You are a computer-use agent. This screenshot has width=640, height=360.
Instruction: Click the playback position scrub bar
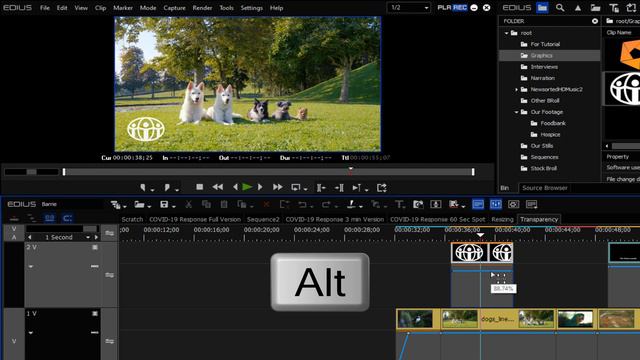tap(269, 172)
